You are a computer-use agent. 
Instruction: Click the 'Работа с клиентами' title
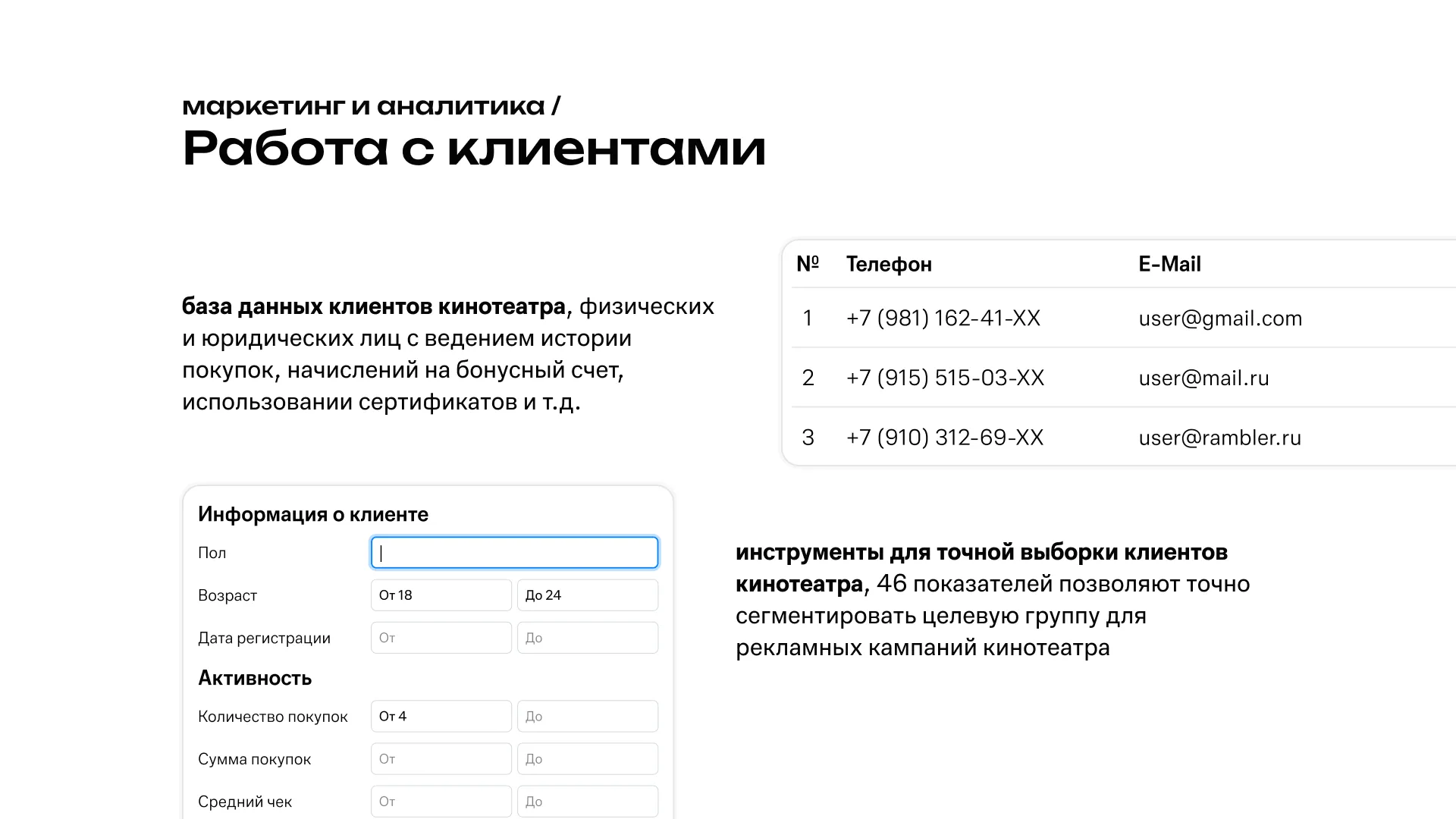[474, 148]
